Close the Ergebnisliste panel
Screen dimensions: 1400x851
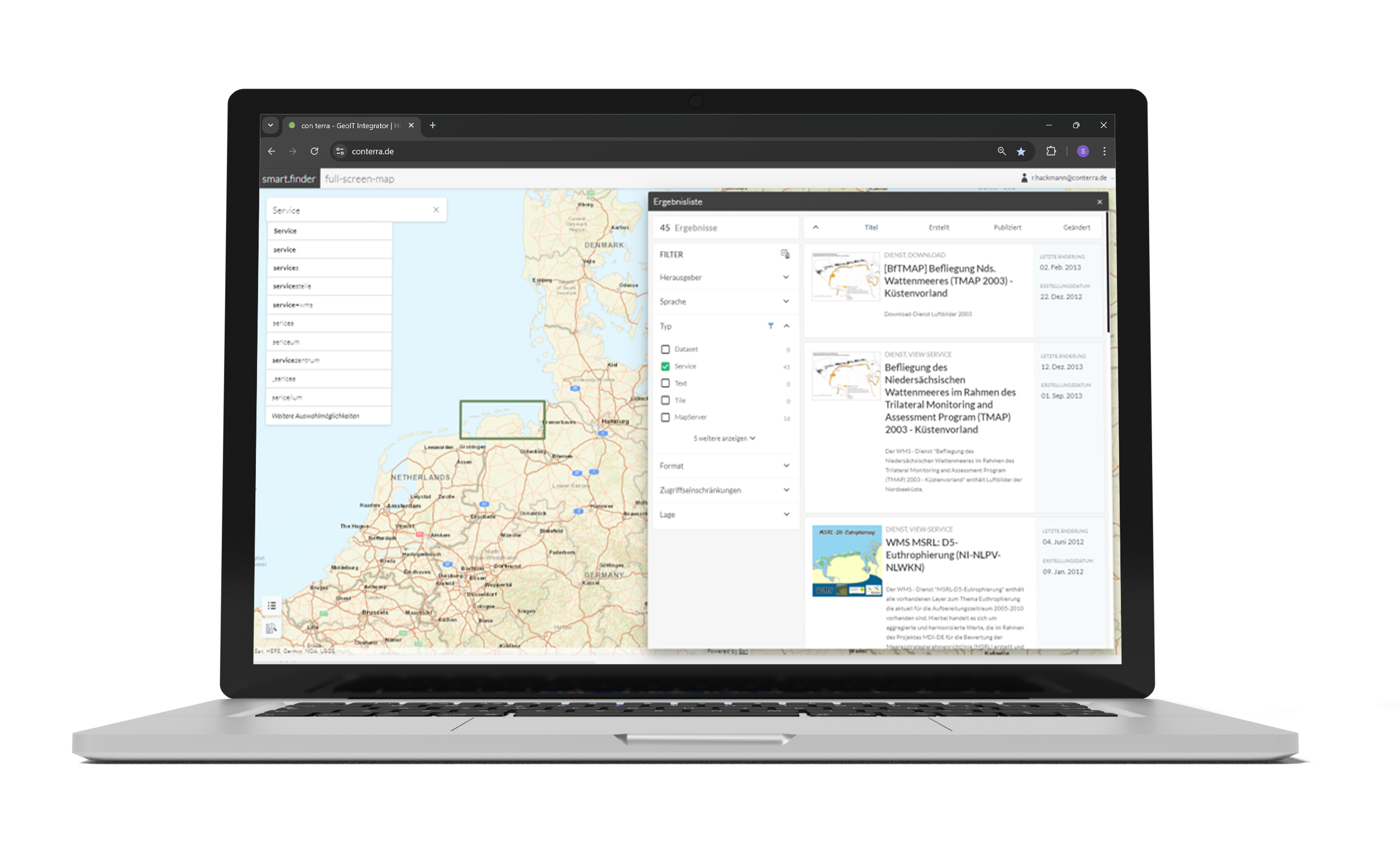(1099, 202)
